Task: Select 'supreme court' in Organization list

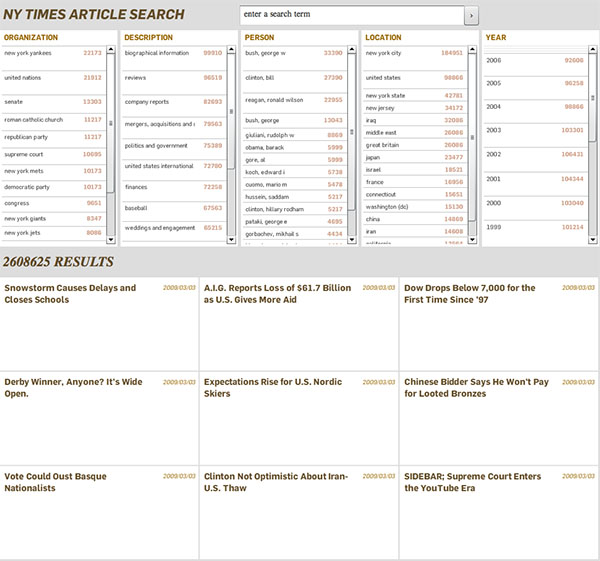Action: pos(25,155)
